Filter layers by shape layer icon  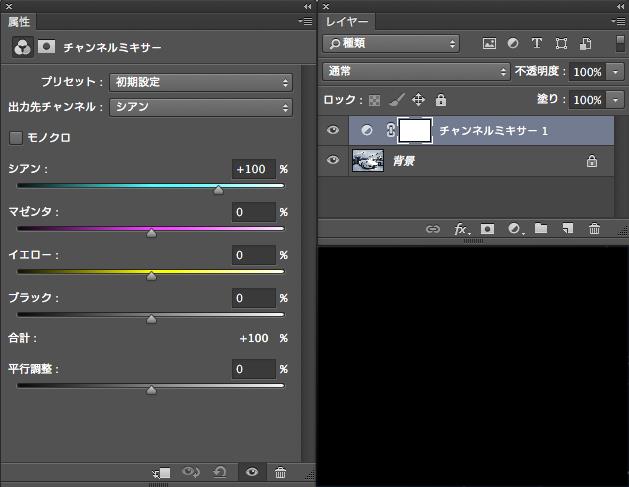coord(561,43)
